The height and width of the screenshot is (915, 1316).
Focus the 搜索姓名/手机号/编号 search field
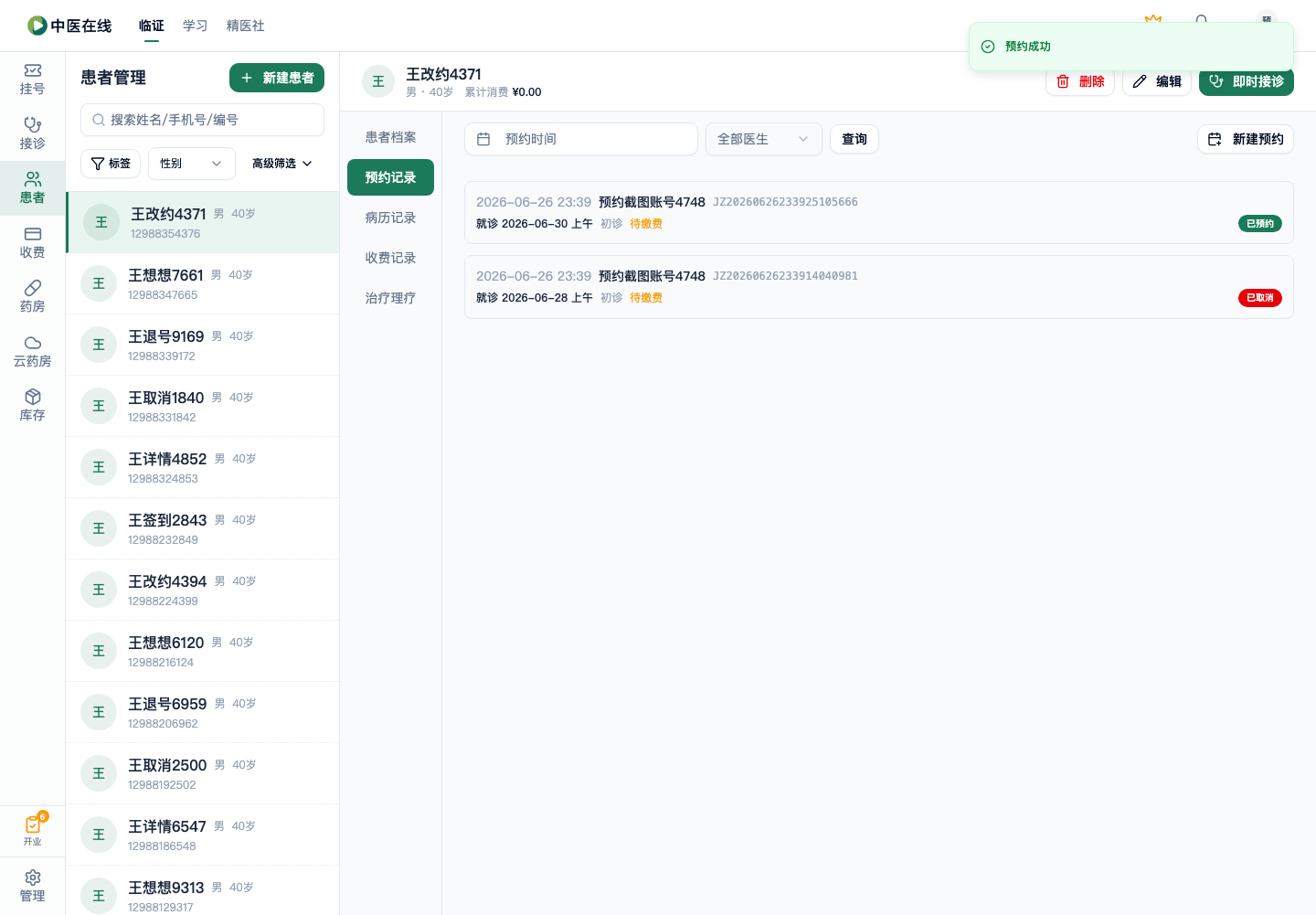point(202,120)
